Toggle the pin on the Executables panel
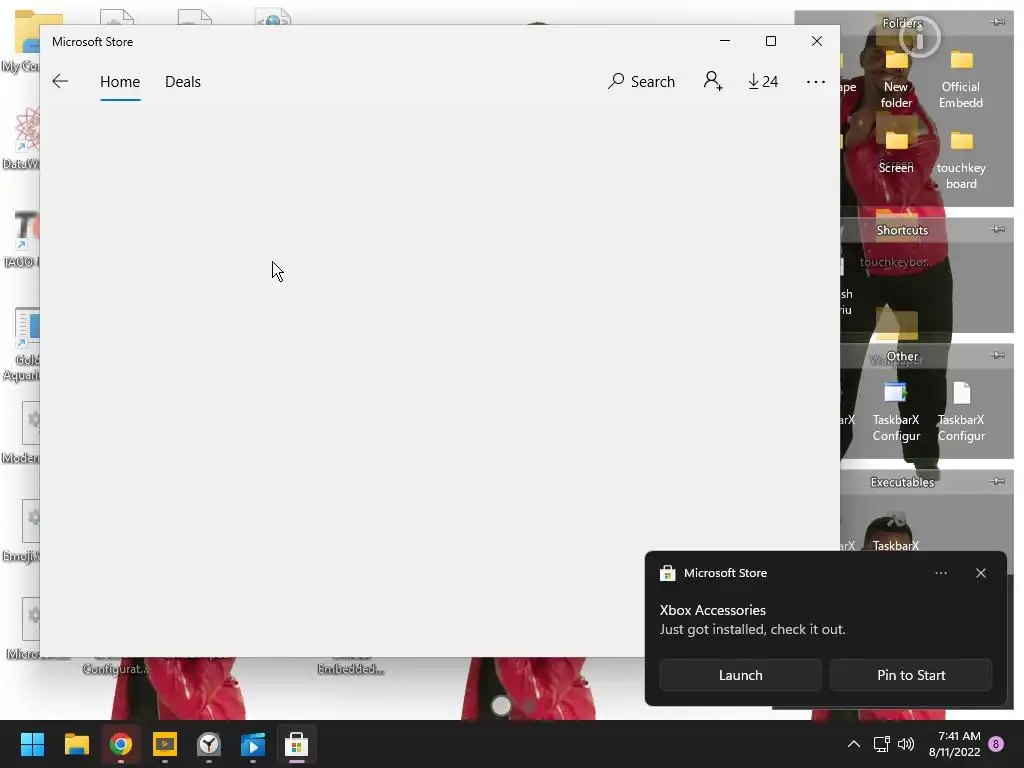Screen dimensions: 1024x768 (997, 482)
